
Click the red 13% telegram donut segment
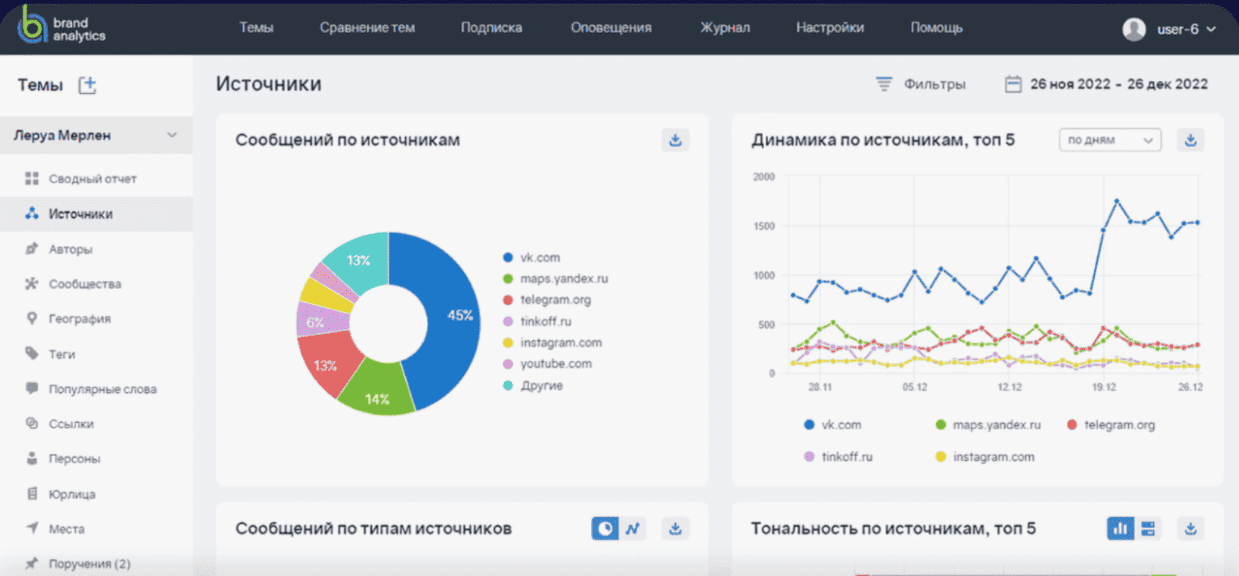coord(326,364)
